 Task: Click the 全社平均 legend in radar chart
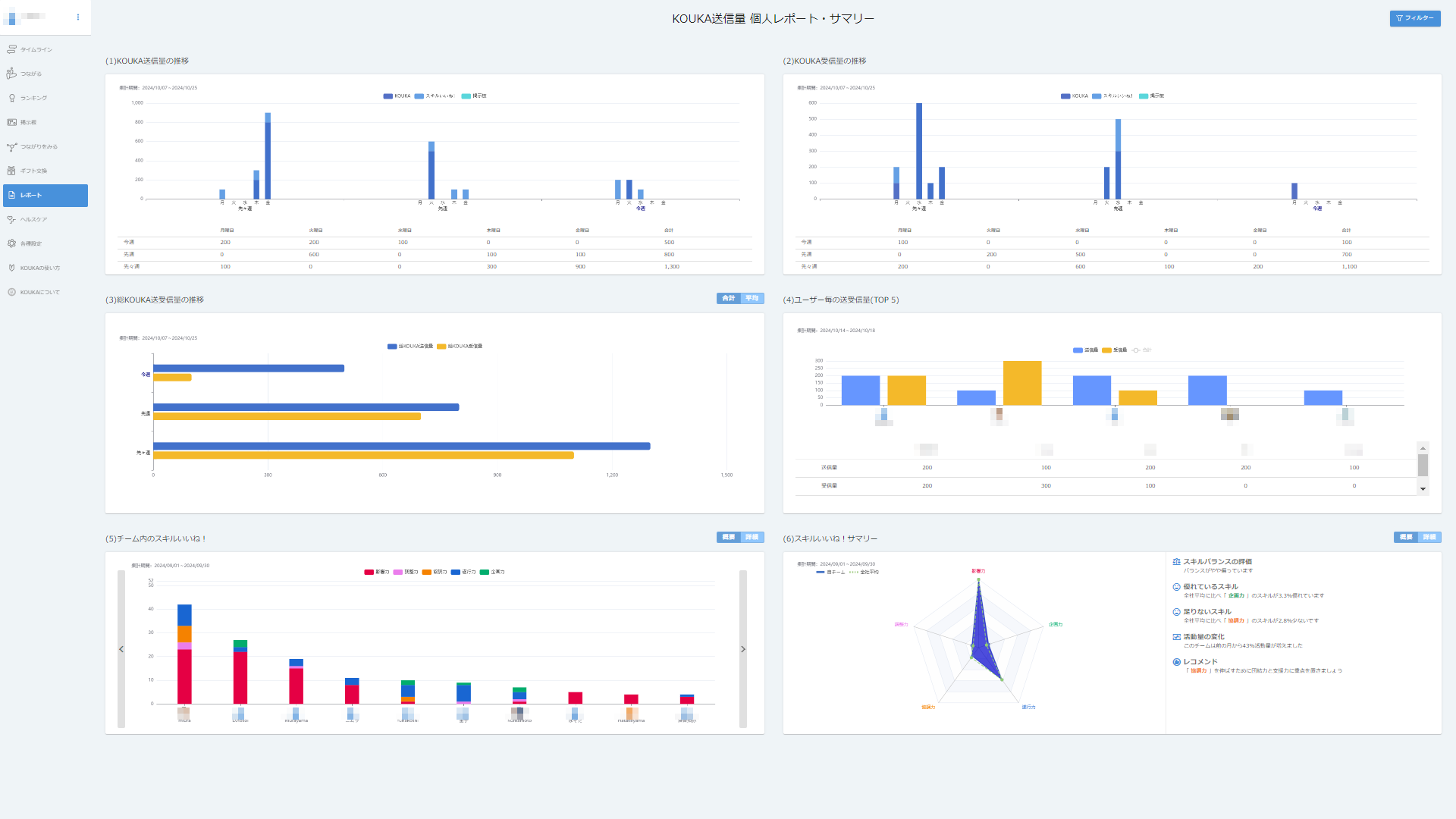point(864,573)
